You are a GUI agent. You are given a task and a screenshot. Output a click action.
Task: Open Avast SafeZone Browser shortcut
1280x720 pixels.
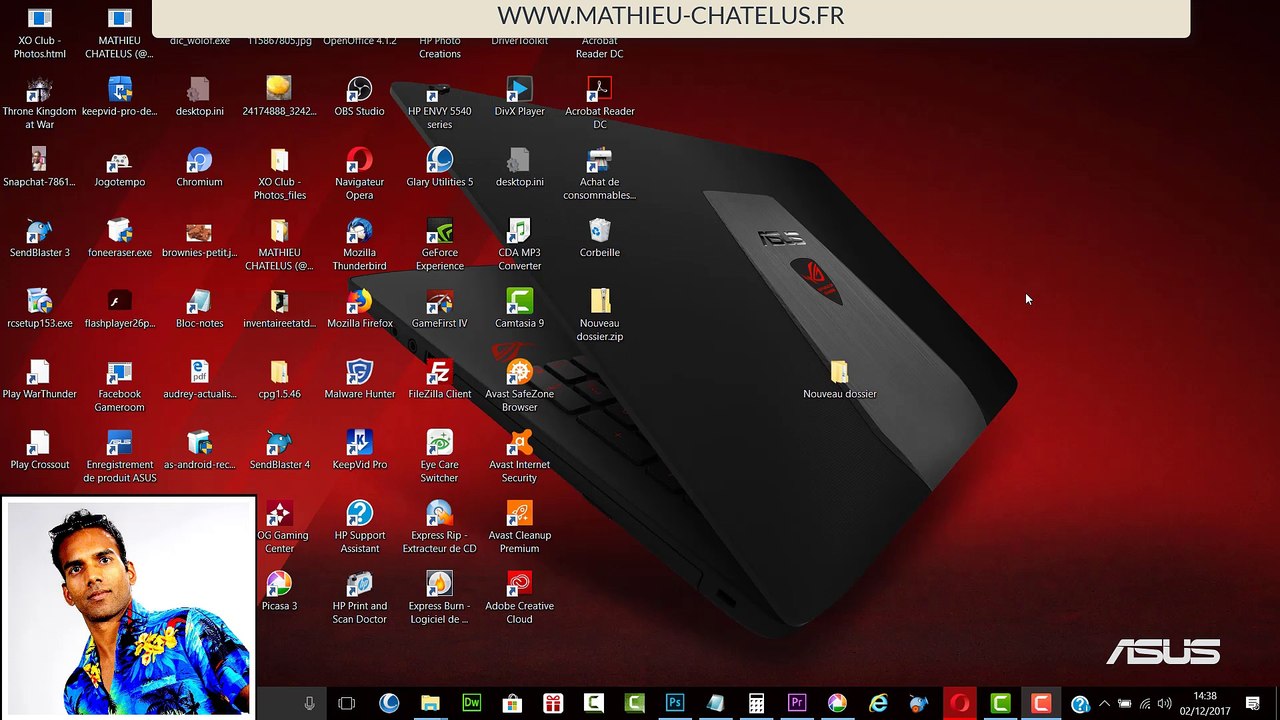click(519, 386)
